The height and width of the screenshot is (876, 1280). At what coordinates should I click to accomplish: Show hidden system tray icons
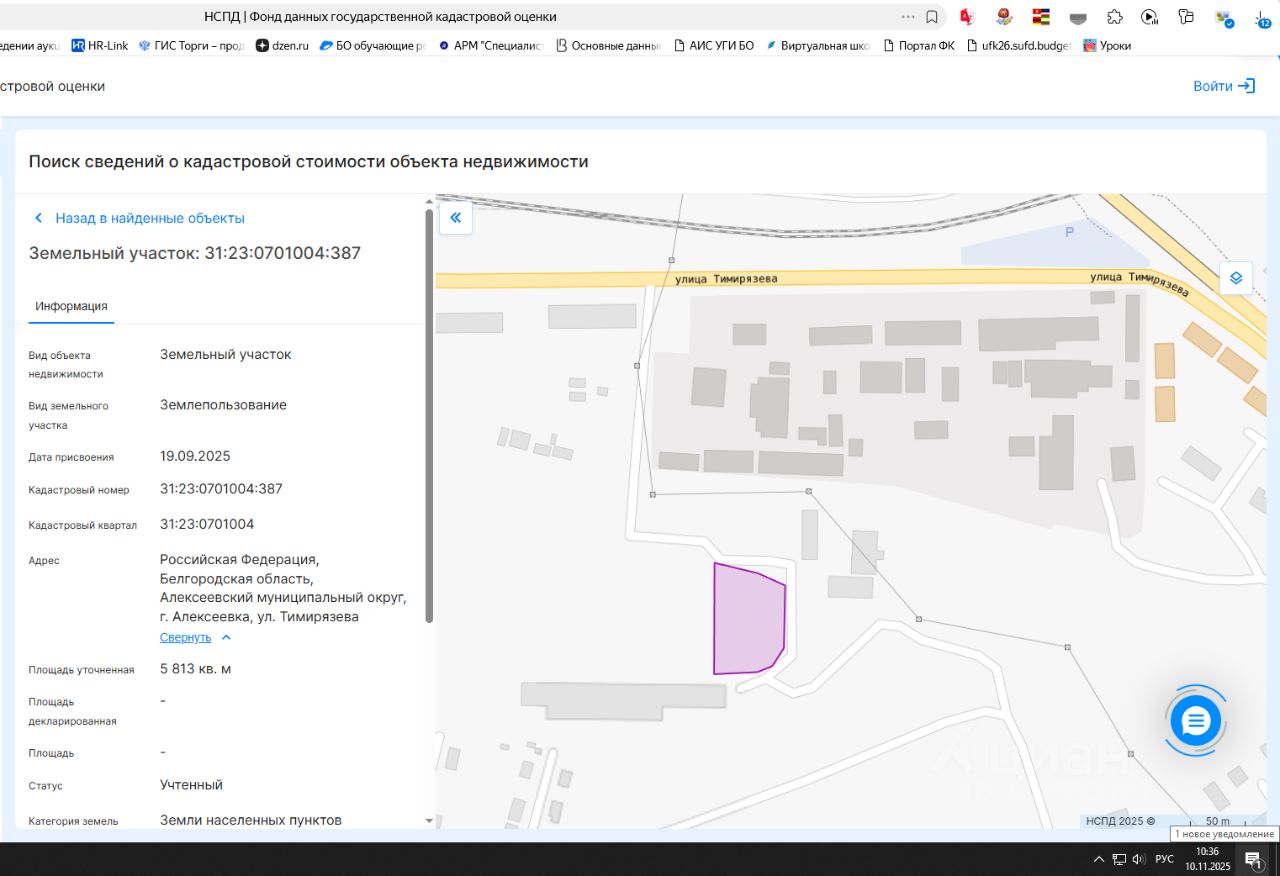pos(1099,859)
